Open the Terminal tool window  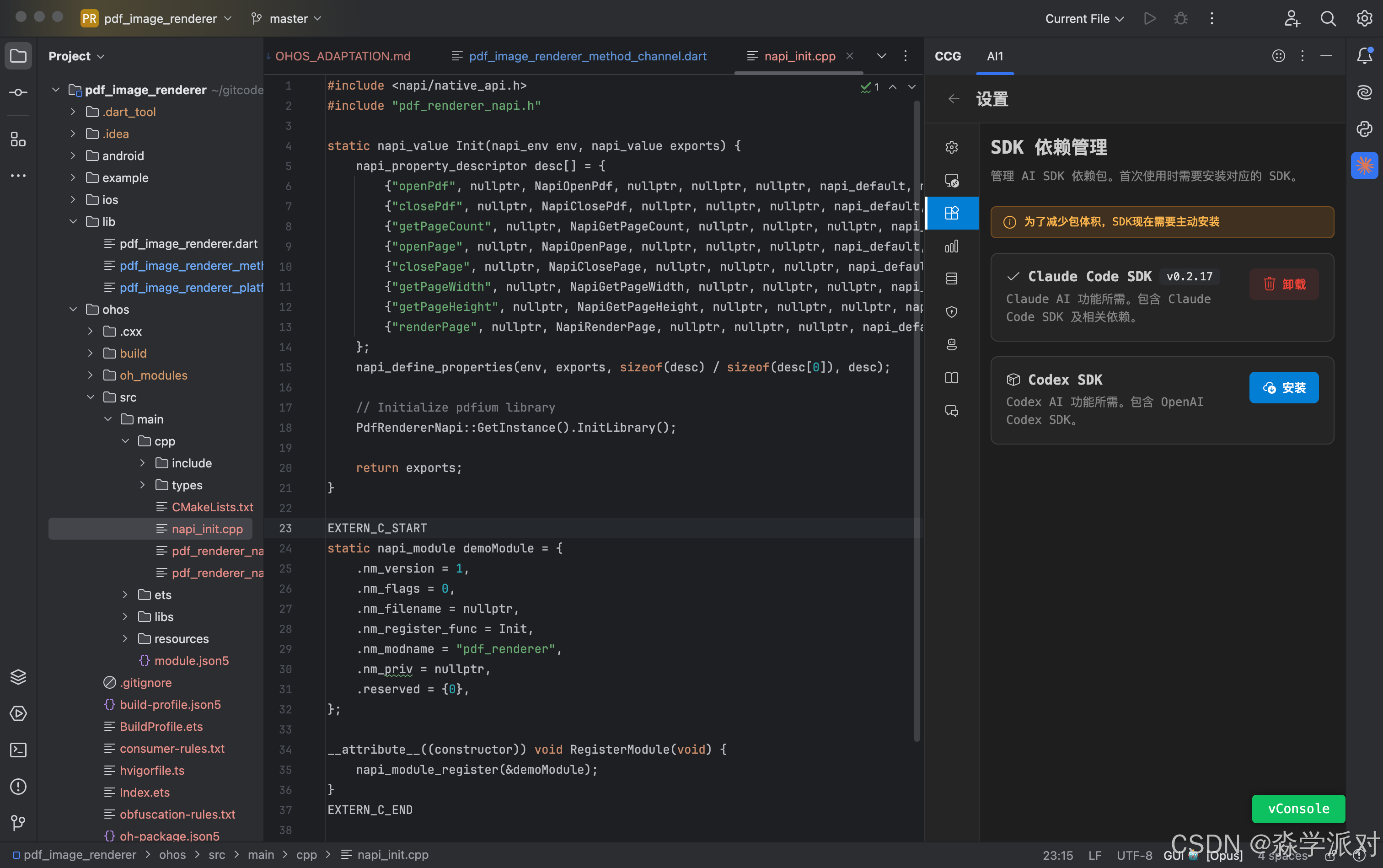click(x=18, y=750)
